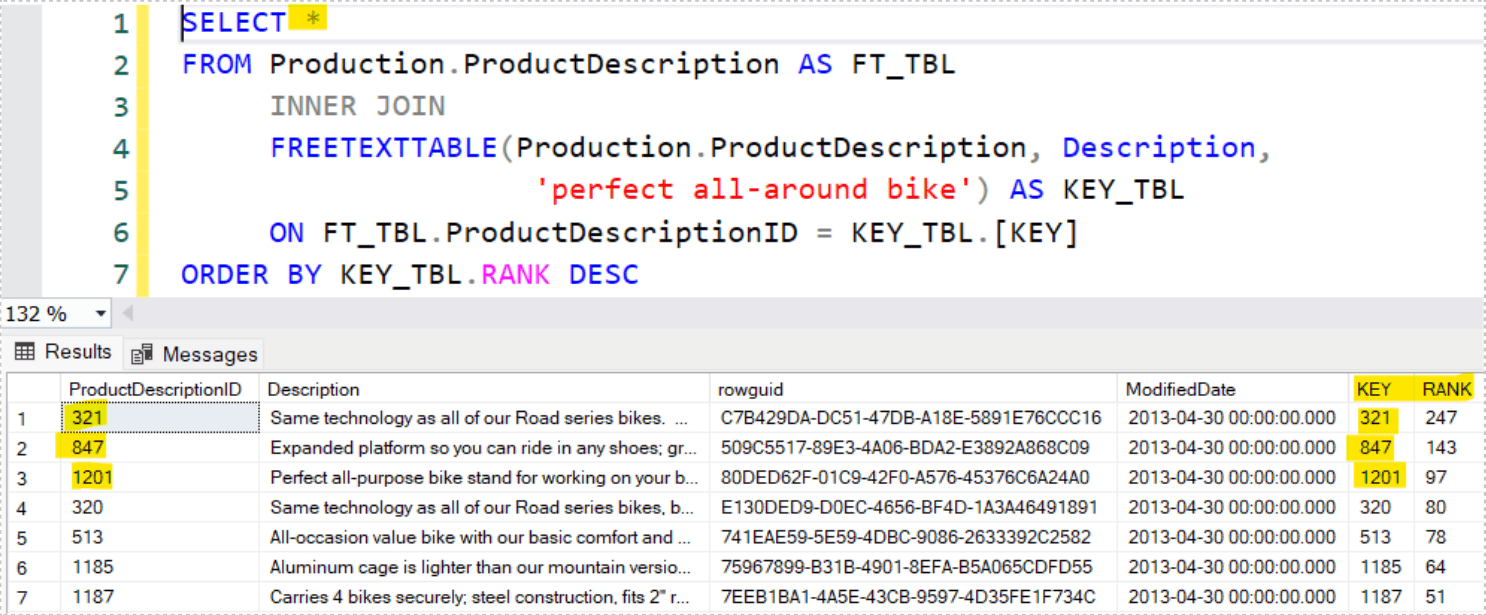Screen dimensions: 1486x615
Task: Select the ProductDescriptionID column header
Action: click(155, 389)
